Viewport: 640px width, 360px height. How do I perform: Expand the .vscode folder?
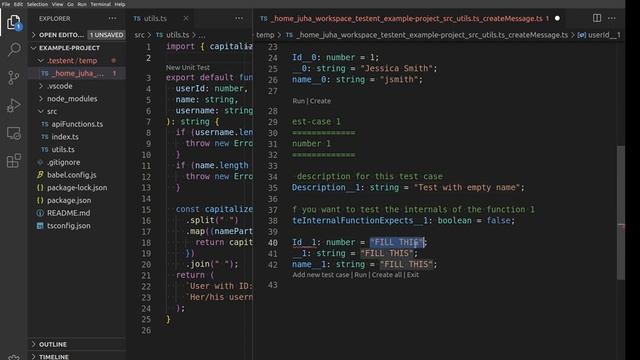coord(60,86)
